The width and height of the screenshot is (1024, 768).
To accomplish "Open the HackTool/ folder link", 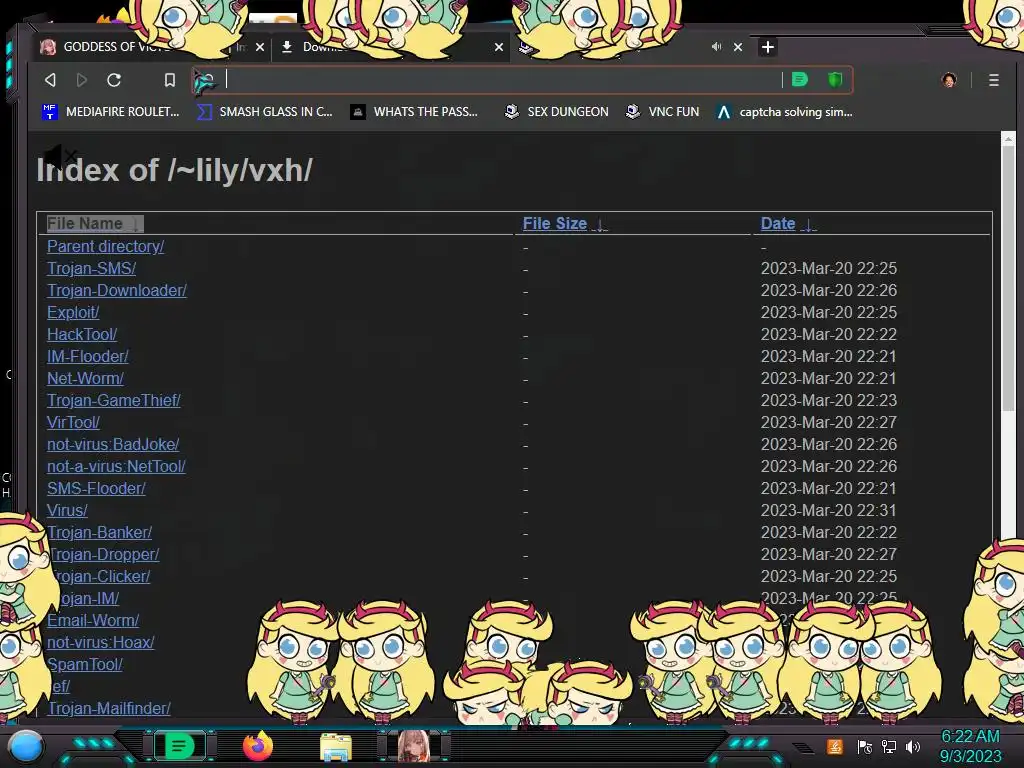I will click(82, 334).
